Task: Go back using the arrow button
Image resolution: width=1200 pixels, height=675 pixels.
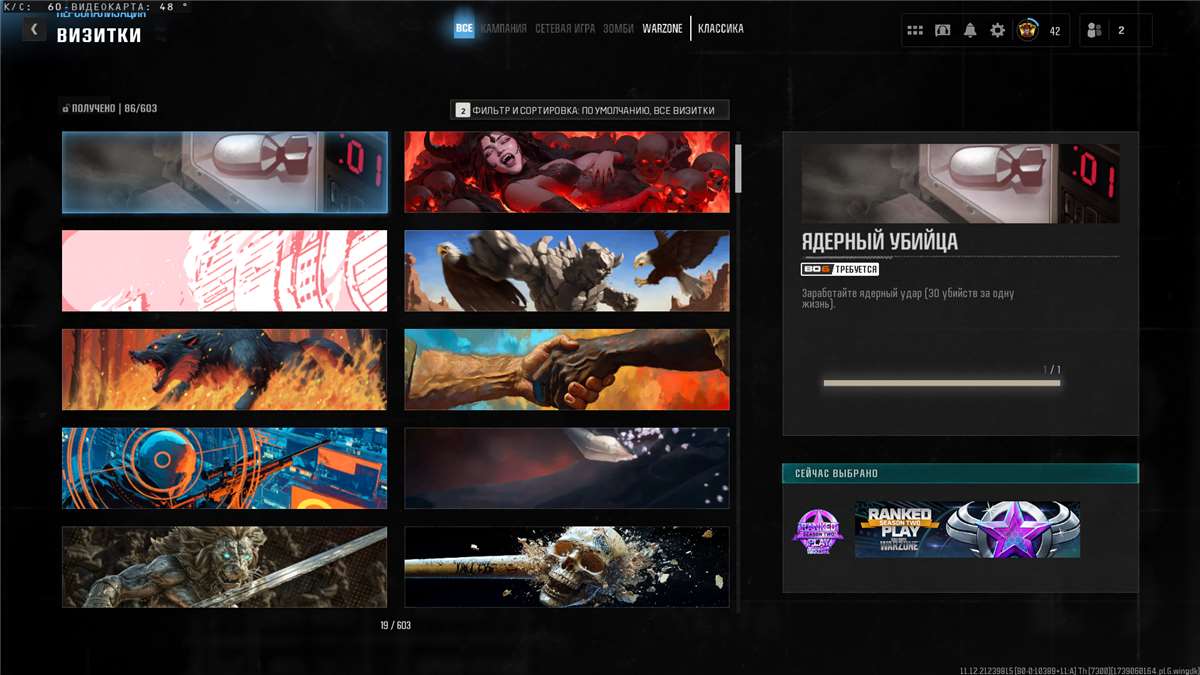Action: 34,30
